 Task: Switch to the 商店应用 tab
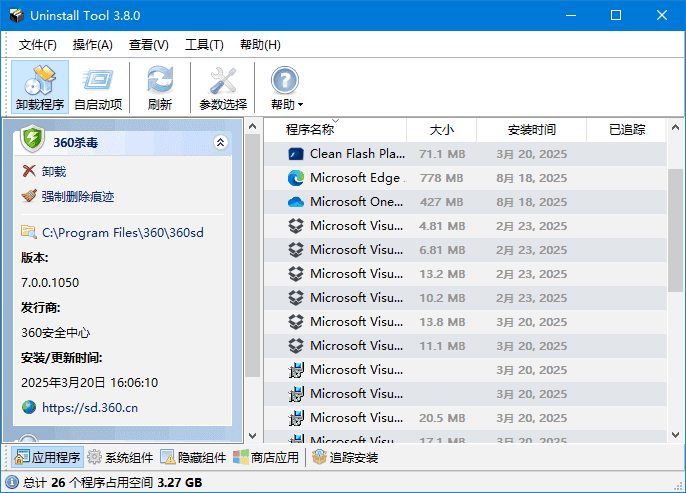tap(266, 458)
